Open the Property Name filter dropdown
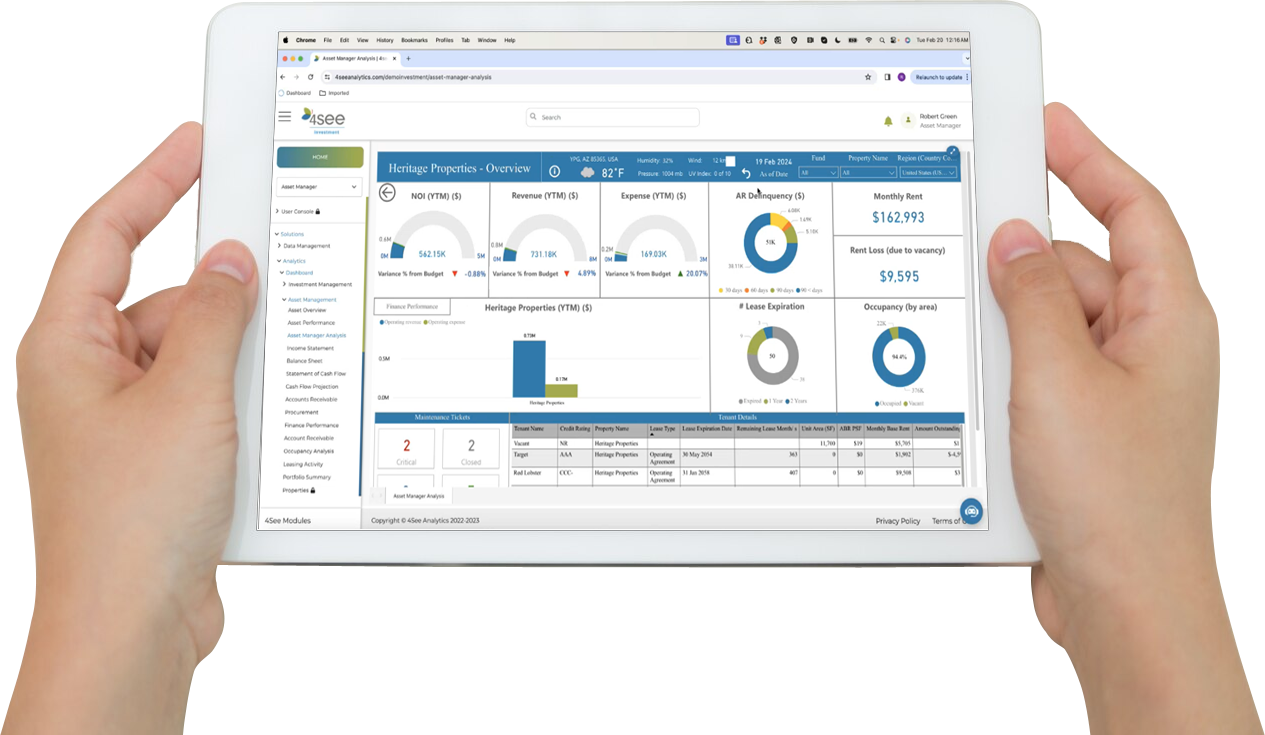The image size is (1265, 735). click(867, 173)
